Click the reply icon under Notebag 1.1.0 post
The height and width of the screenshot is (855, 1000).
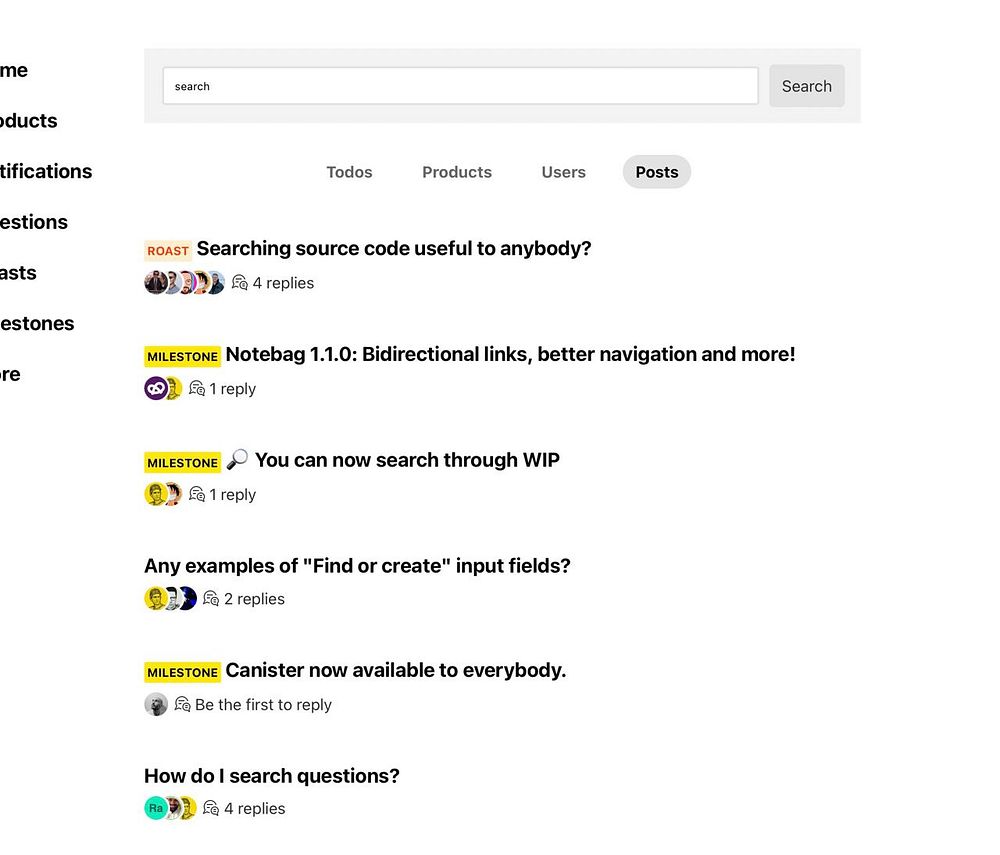197,389
